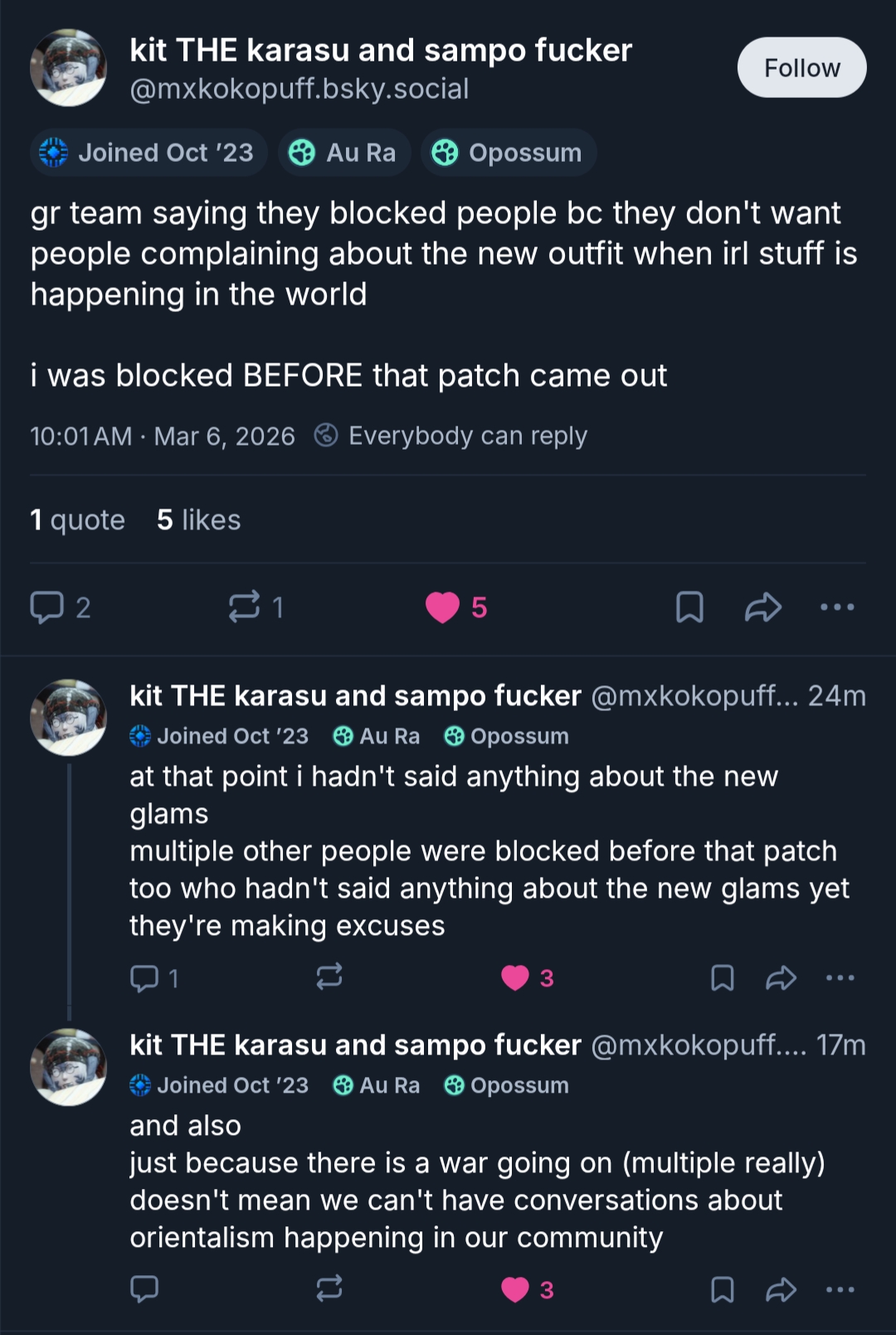Repost the main post
Viewport: 896px width, 1335px height.
pos(245,607)
